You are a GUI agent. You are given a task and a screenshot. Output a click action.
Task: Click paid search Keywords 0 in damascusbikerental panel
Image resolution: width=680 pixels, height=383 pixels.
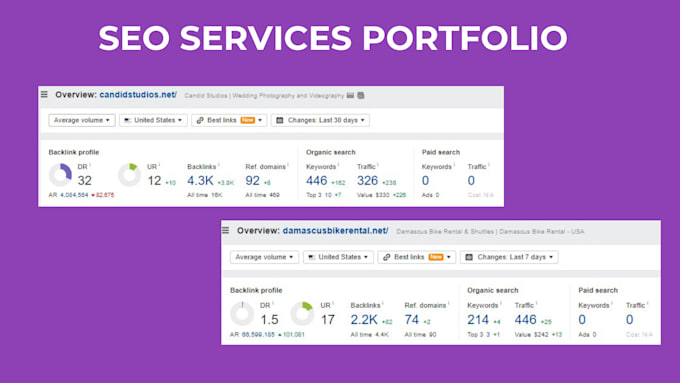(x=582, y=320)
